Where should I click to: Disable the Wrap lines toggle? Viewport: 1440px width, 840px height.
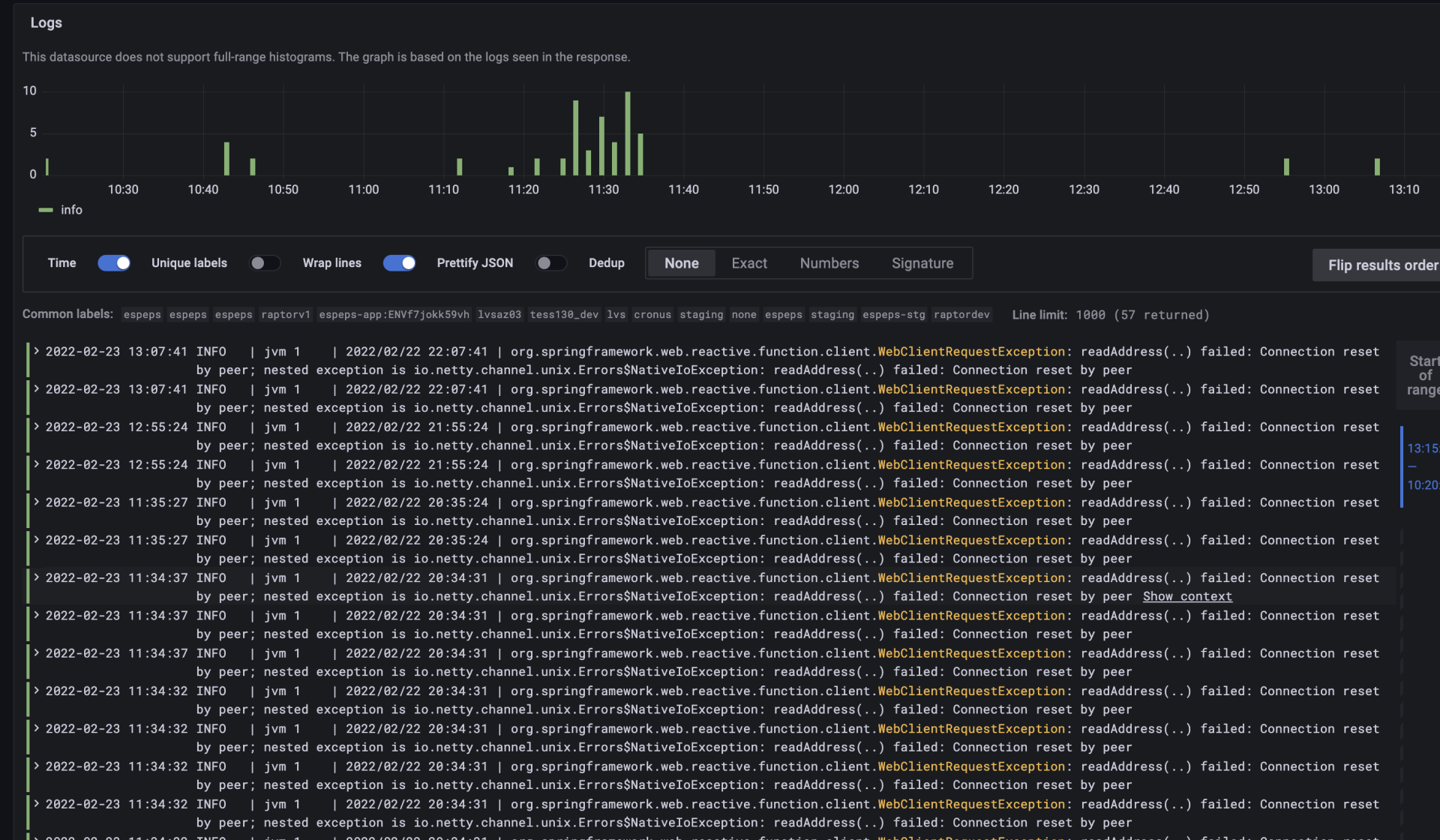click(x=399, y=263)
